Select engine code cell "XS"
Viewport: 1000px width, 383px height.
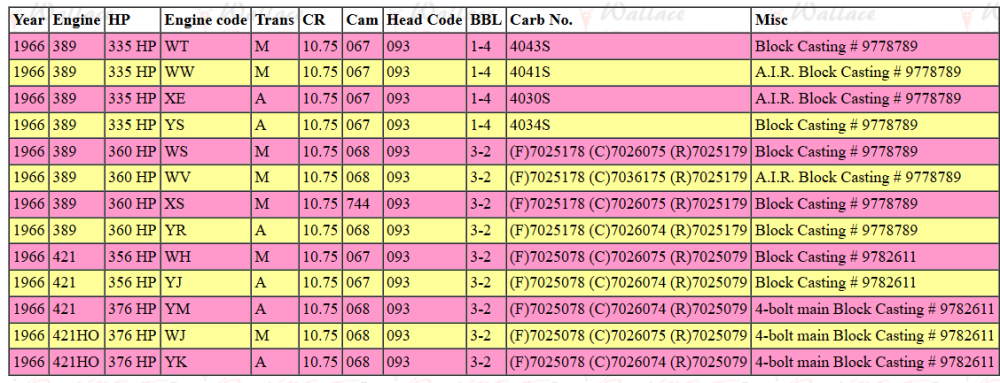point(206,204)
